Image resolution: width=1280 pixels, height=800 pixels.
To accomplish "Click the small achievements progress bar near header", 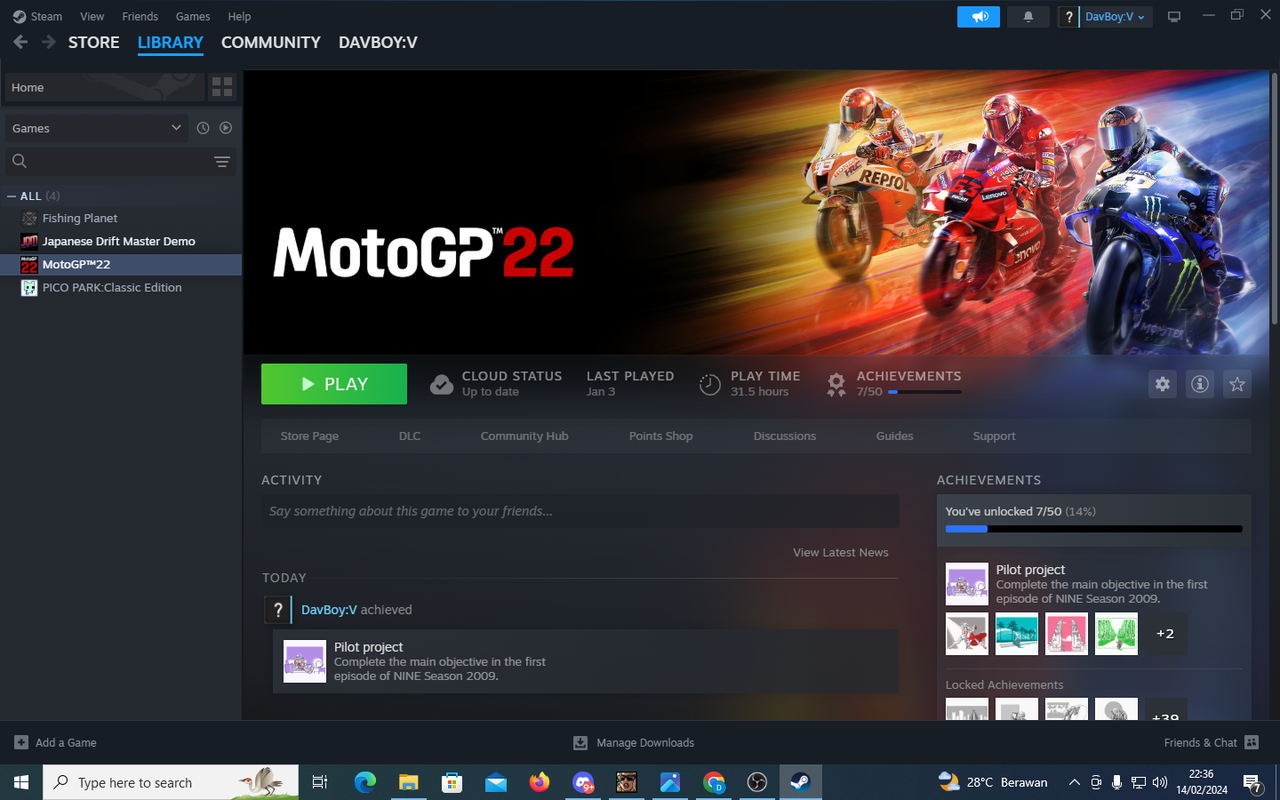I will (924, 393).
